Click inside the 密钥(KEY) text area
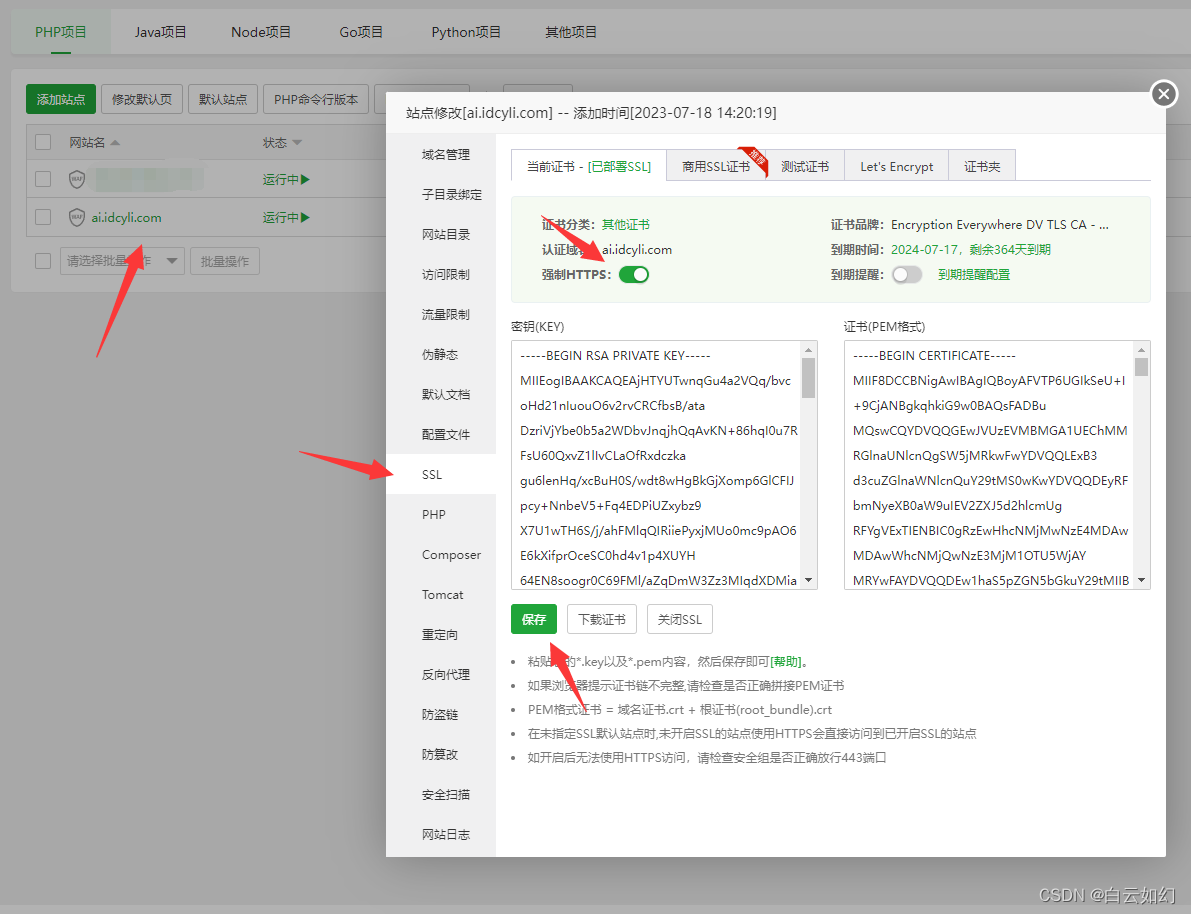This screenshot has width=1191, height=914. tap(657, 465)
